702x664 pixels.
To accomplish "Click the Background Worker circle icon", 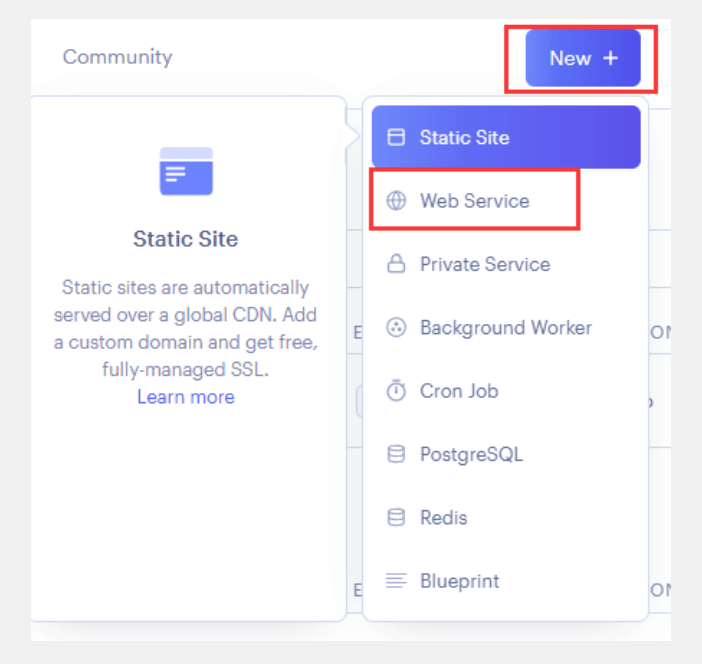I will pos(397,328).
